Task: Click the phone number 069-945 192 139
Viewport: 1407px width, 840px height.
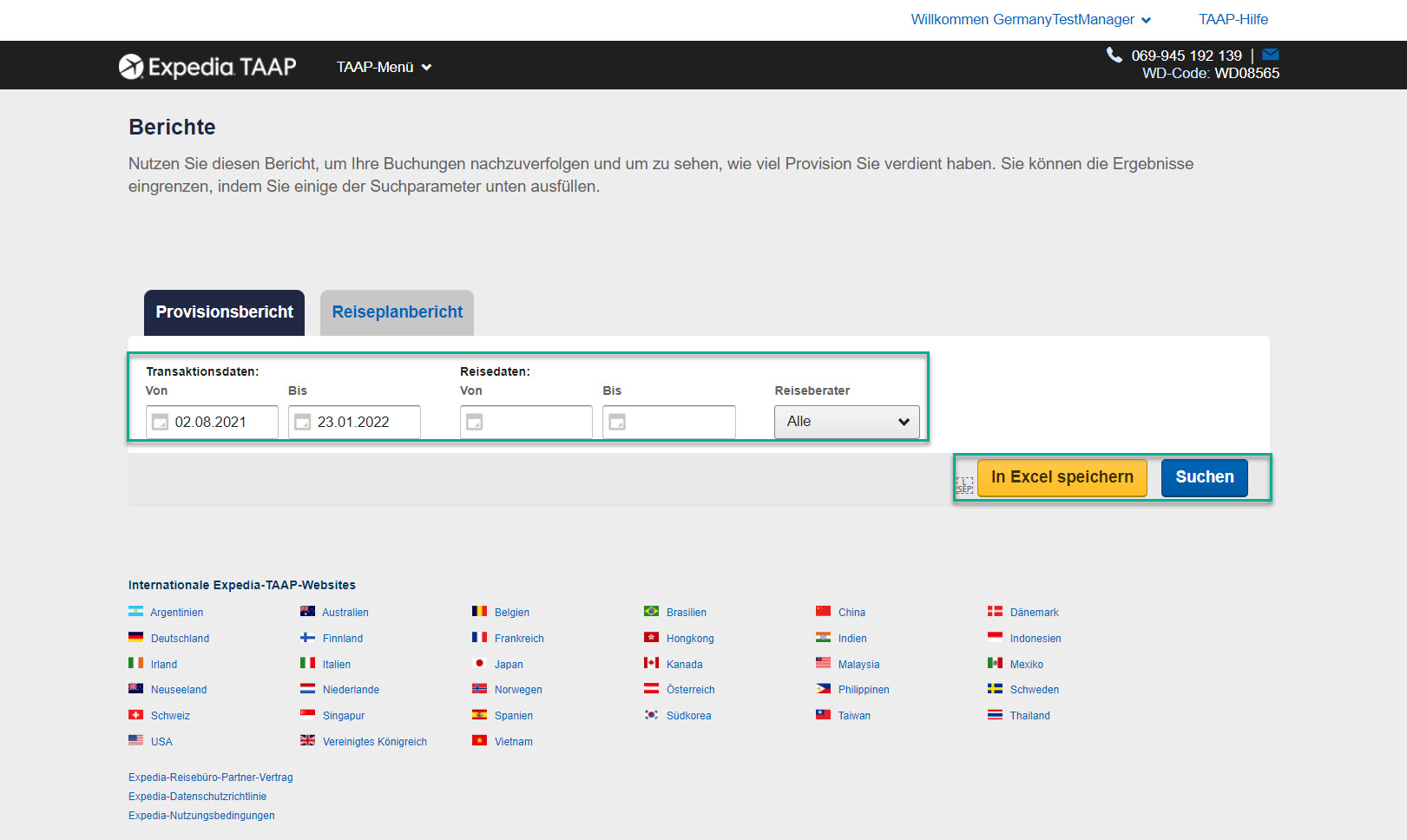Action: (1187, 56)
